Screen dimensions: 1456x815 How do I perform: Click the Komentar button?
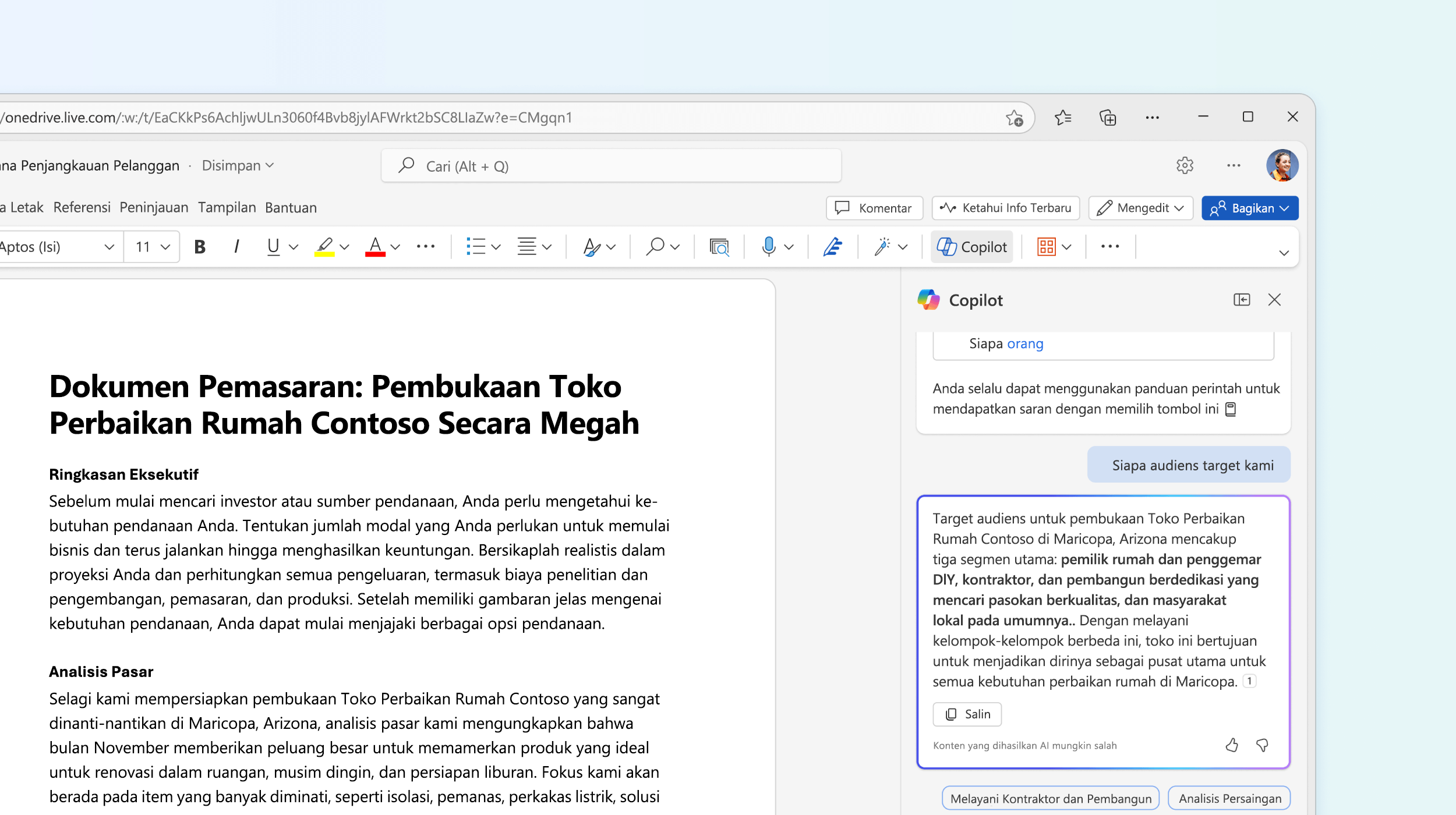[x=874, y=208]
